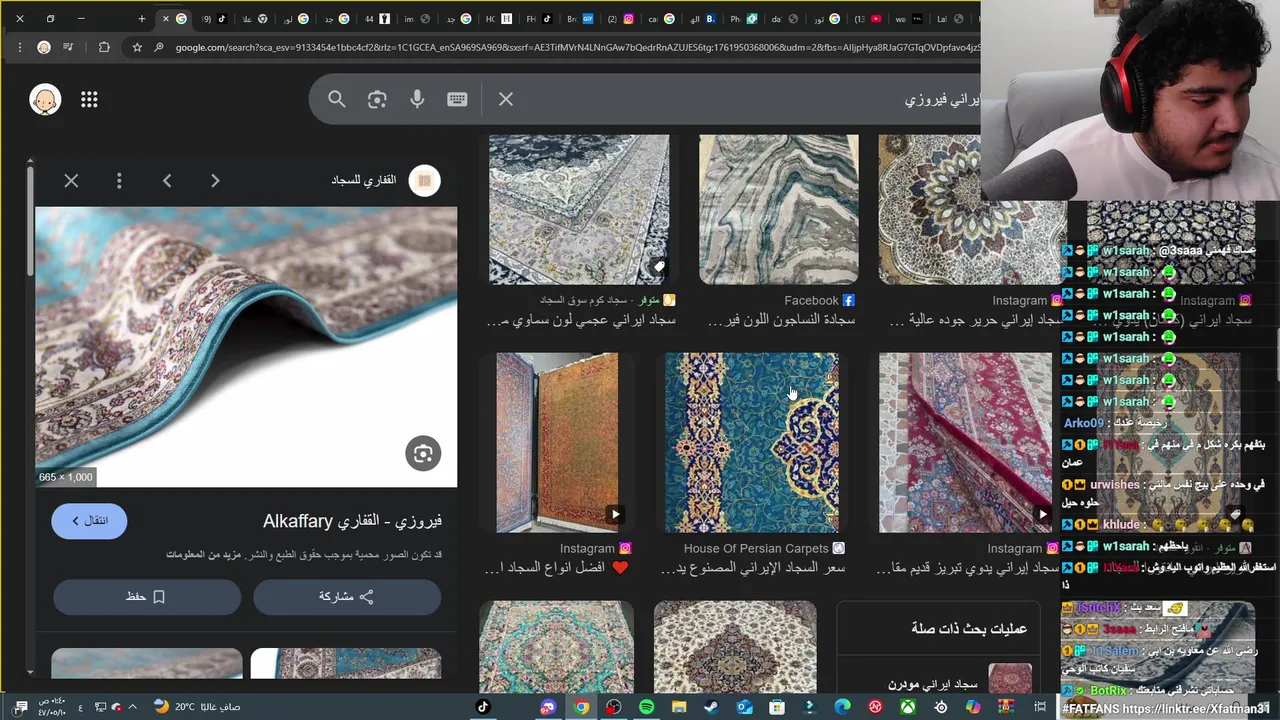The image size is (1280, 720).
Task: Open a new tab with the plus button
Action: coord(141,18)
